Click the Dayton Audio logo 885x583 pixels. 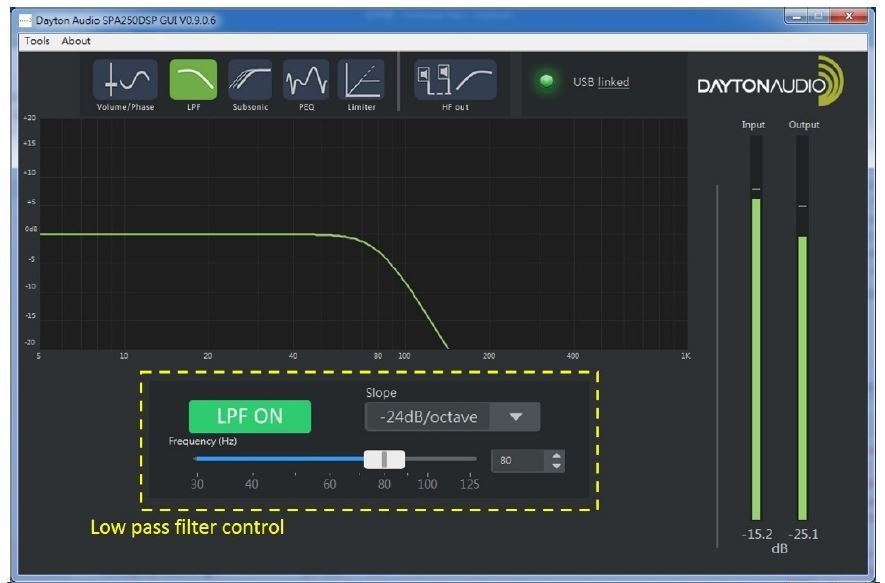click(x=770, y=84)
